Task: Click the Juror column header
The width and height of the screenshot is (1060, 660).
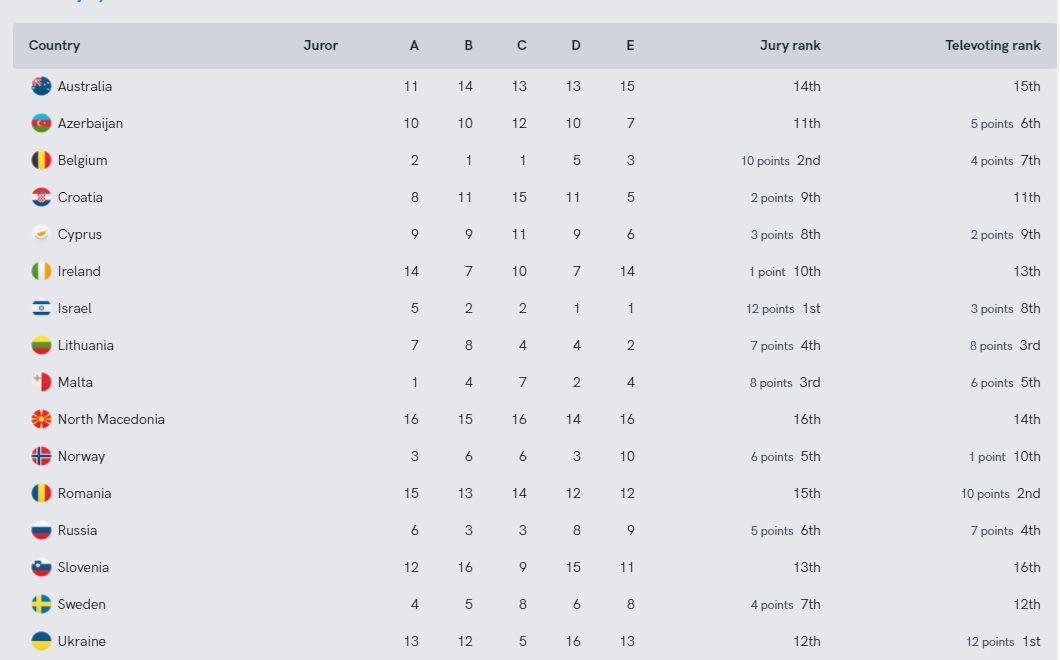Action: pos(321,45)
